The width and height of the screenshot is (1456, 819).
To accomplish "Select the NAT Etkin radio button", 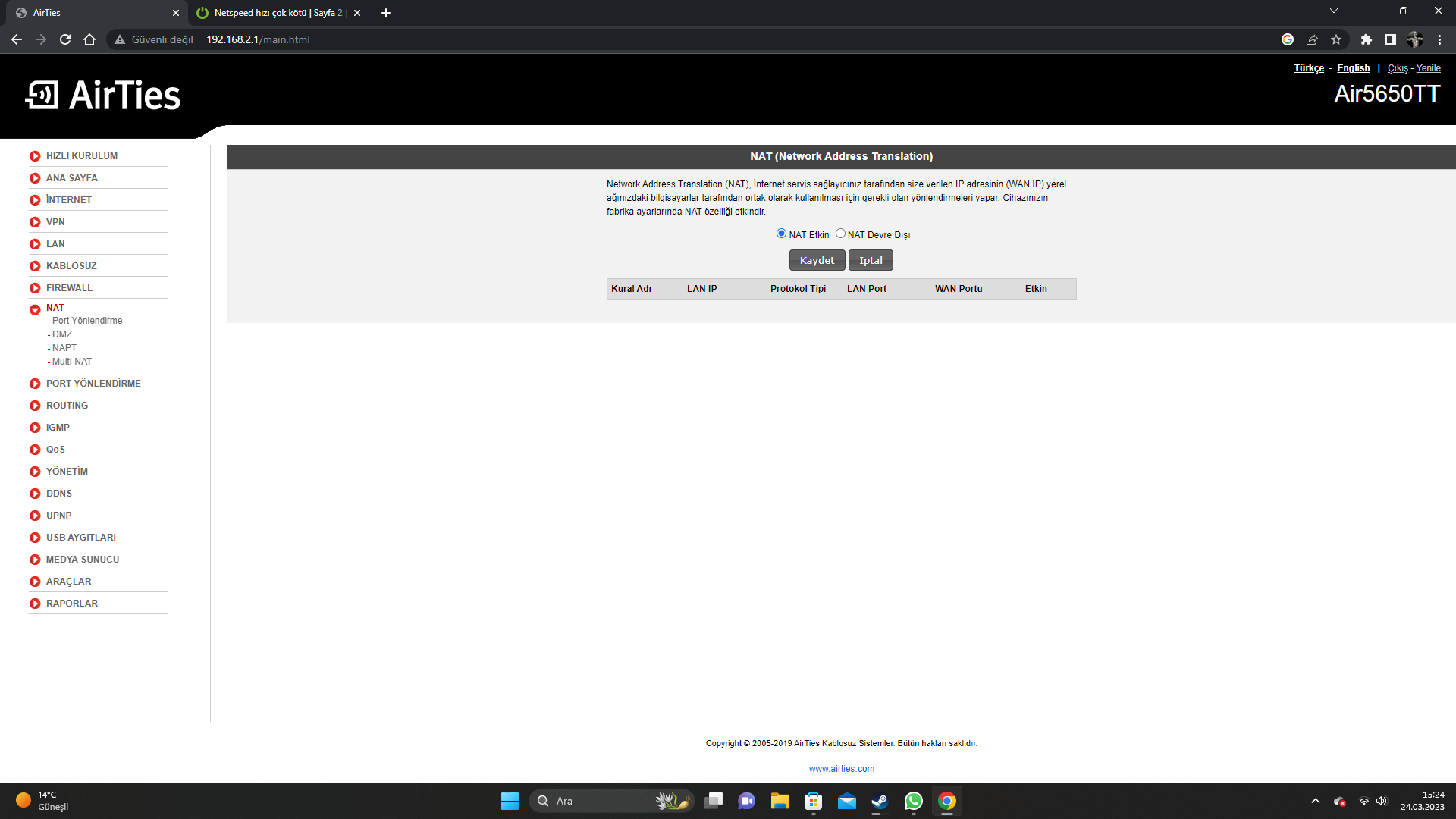I will (x=781, y=234).
